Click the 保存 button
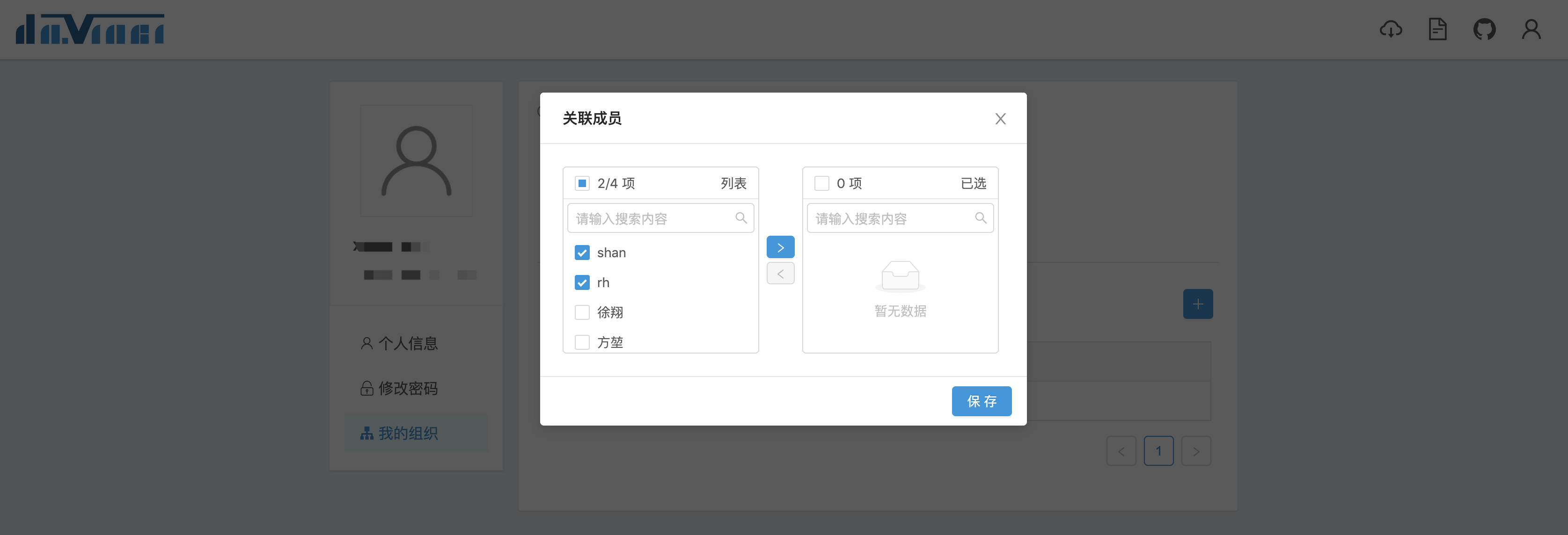The width and height of the screenshot is (1568, 535). [981, 401]
